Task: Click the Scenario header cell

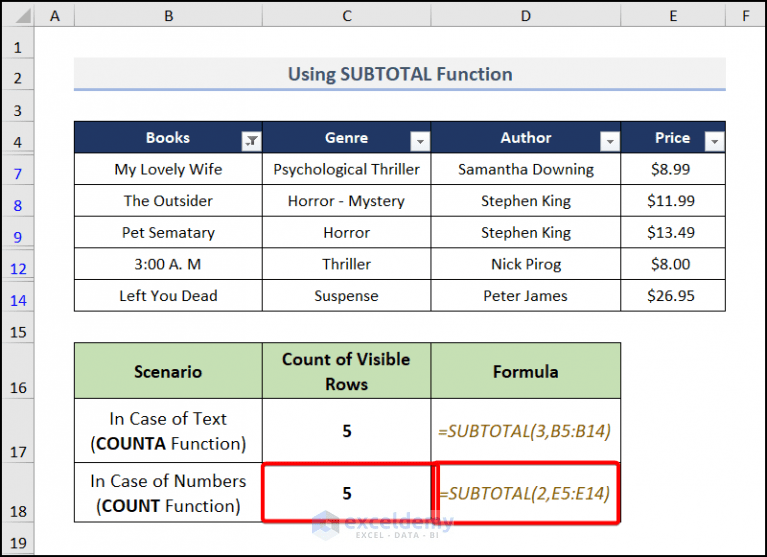Action: 168,371
